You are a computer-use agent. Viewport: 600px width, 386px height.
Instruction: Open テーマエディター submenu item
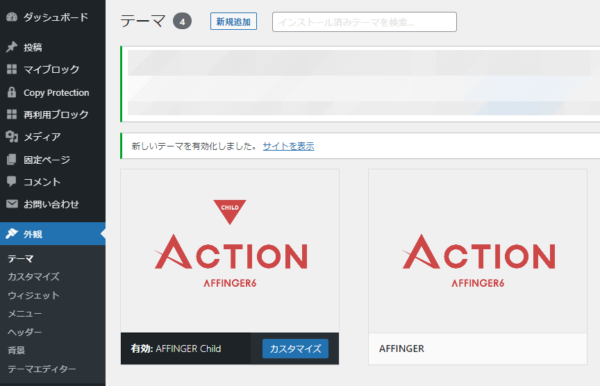[x=42, y=369]
